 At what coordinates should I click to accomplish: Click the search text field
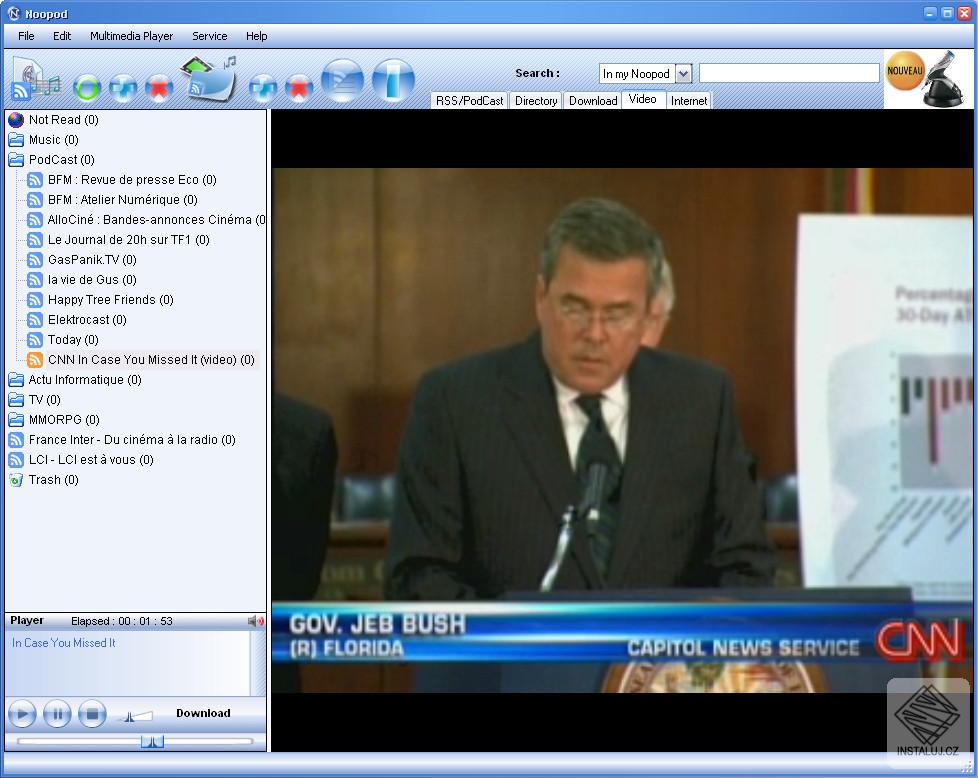(789, 74)
